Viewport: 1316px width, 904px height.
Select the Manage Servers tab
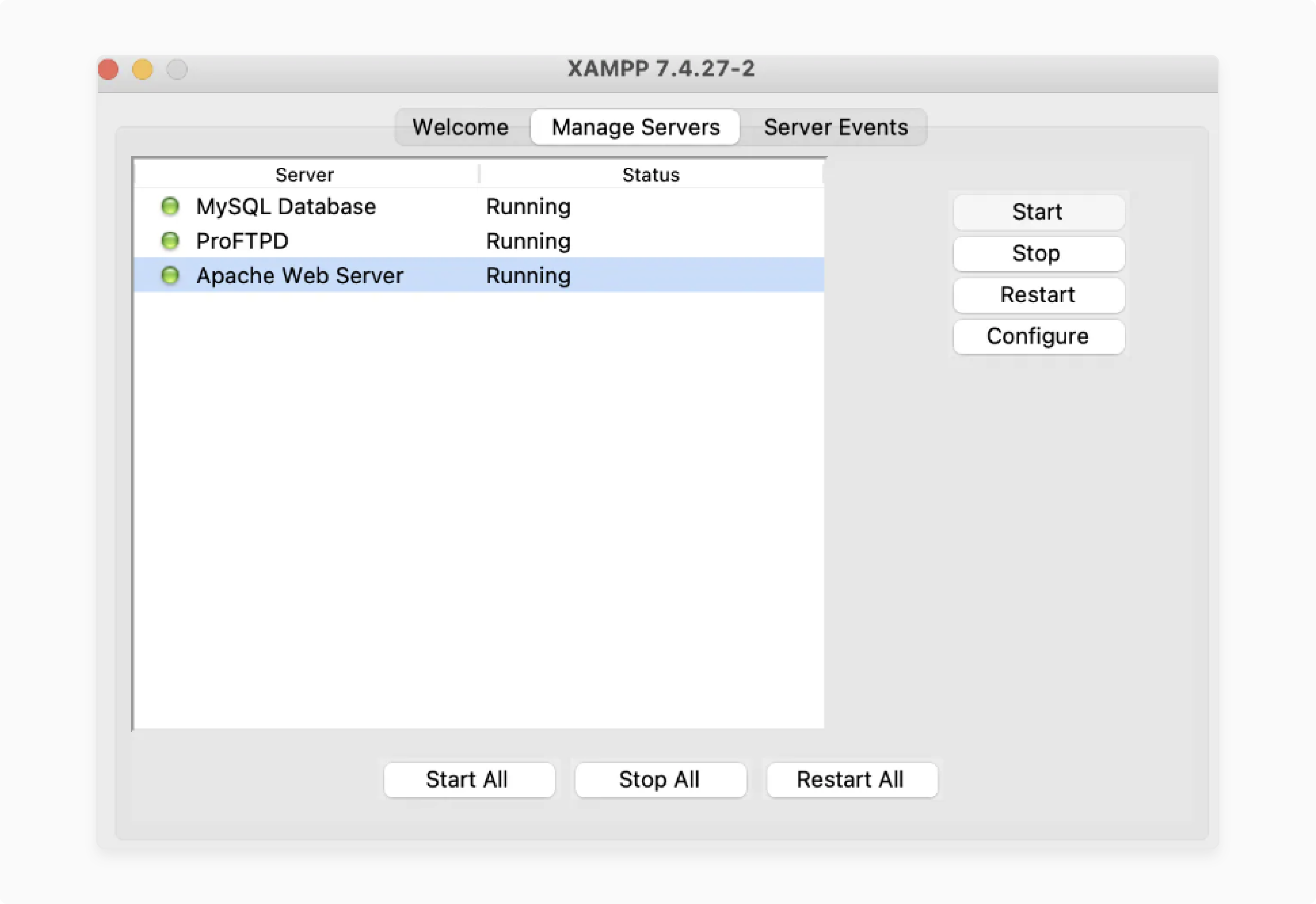(635, 127)
